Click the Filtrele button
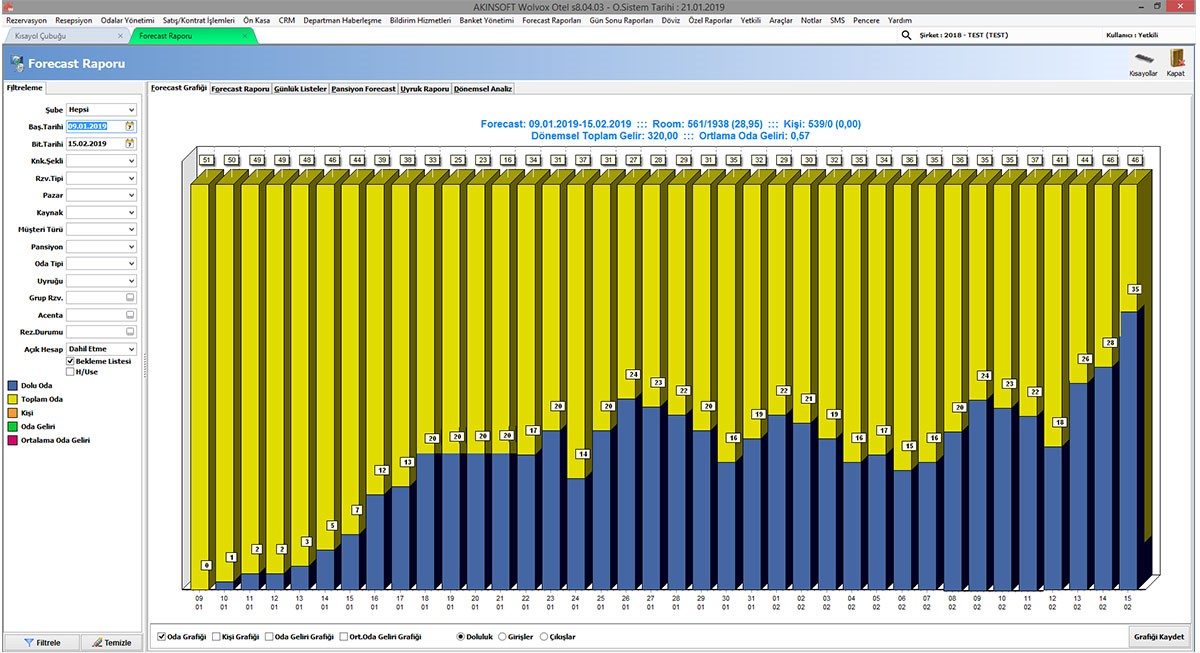This screenshot has width=1200, height=653. 41,643
